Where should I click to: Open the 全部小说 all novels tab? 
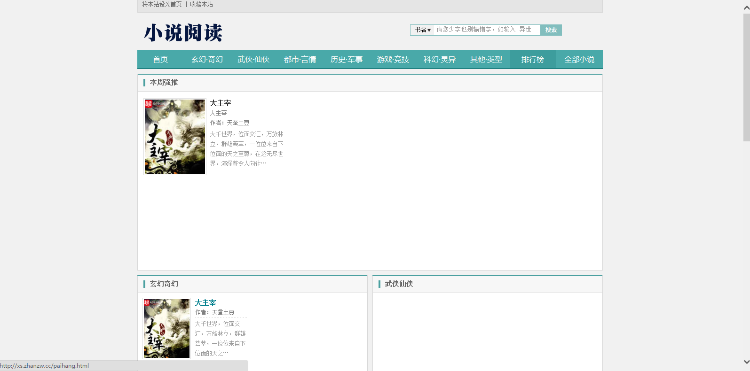coord(579,60)
